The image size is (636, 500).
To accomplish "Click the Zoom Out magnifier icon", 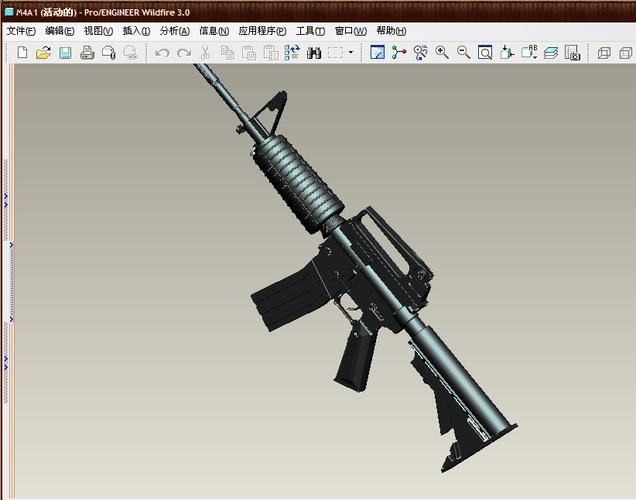I will [464, 53].
